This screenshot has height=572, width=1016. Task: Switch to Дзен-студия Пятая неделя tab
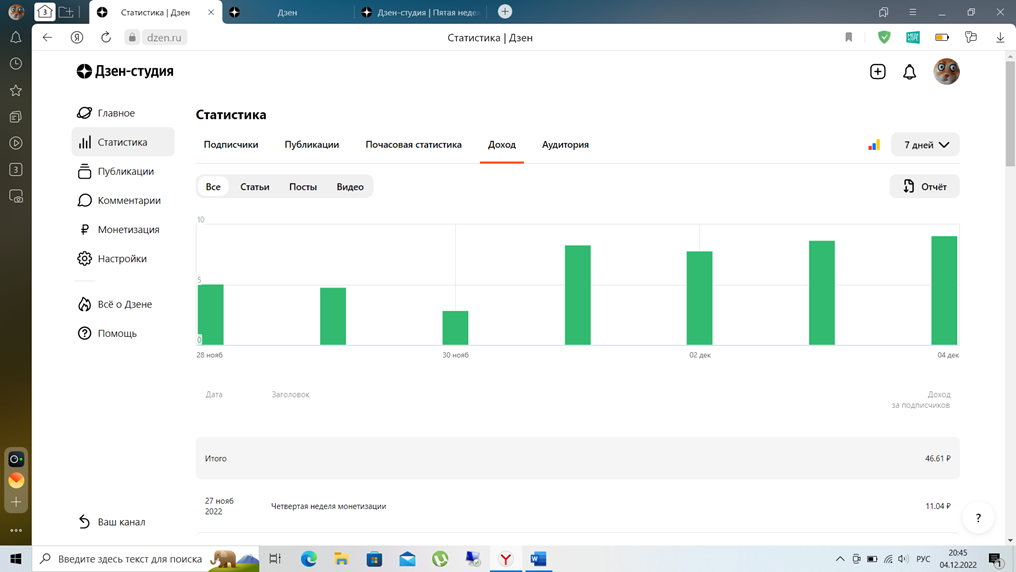click(x=422, y=12)
